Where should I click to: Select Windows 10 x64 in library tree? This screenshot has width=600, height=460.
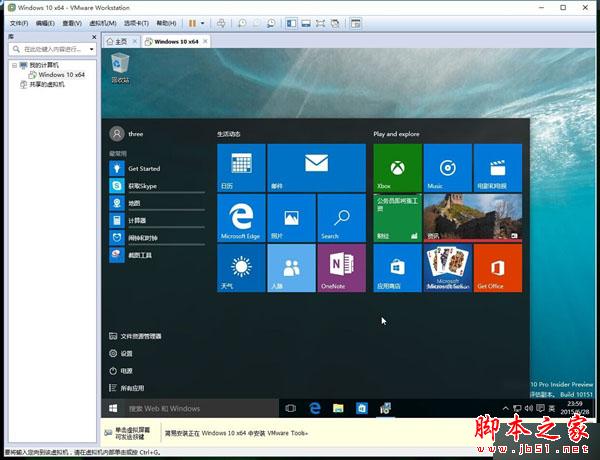tap(62, 75)
